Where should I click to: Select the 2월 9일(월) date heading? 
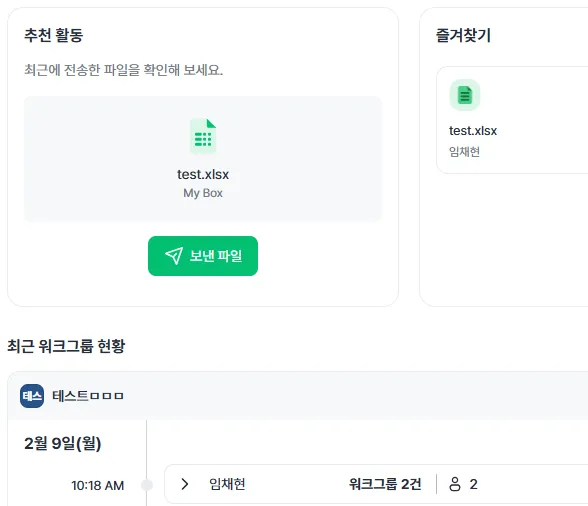(x=63, y=443)
